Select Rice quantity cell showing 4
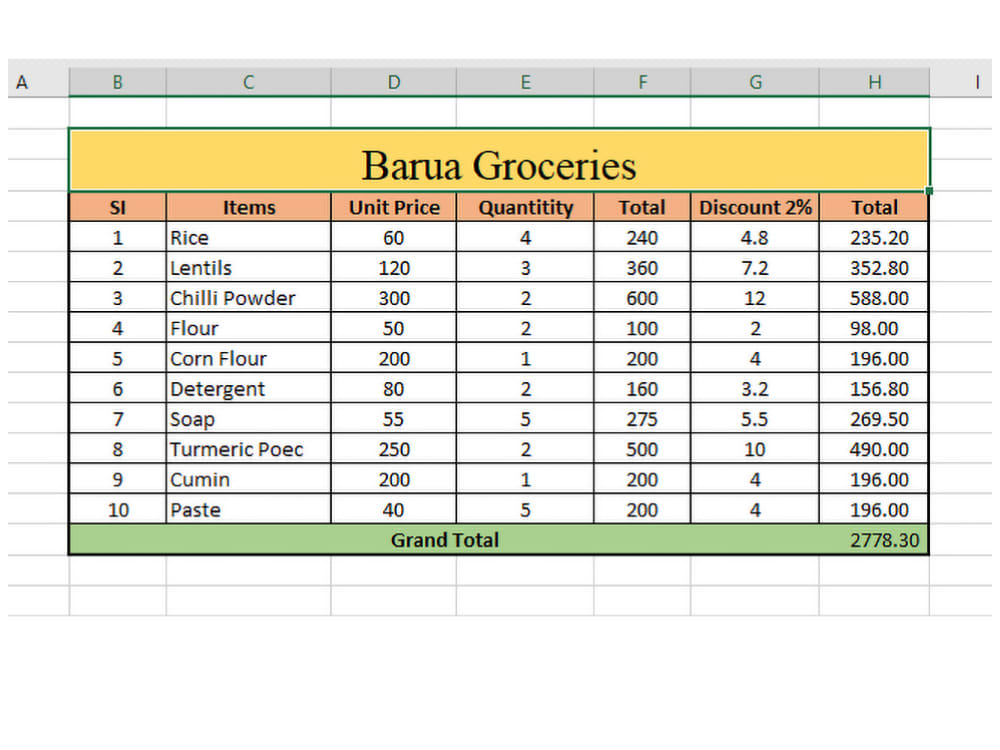This screenshot has width=1000, height=750. pos(525,237)
